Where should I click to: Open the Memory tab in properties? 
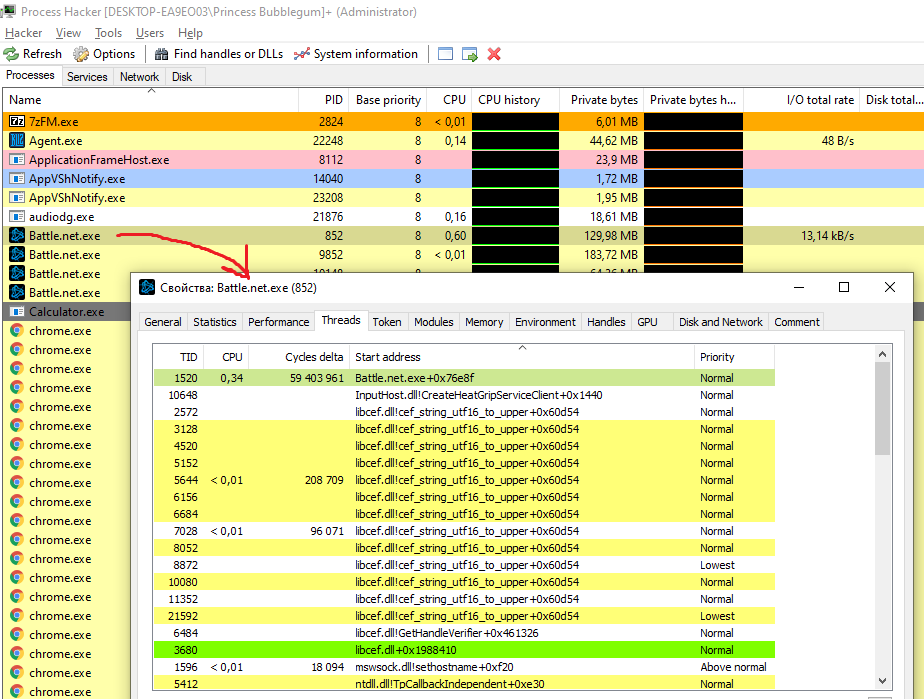(484, 322)
